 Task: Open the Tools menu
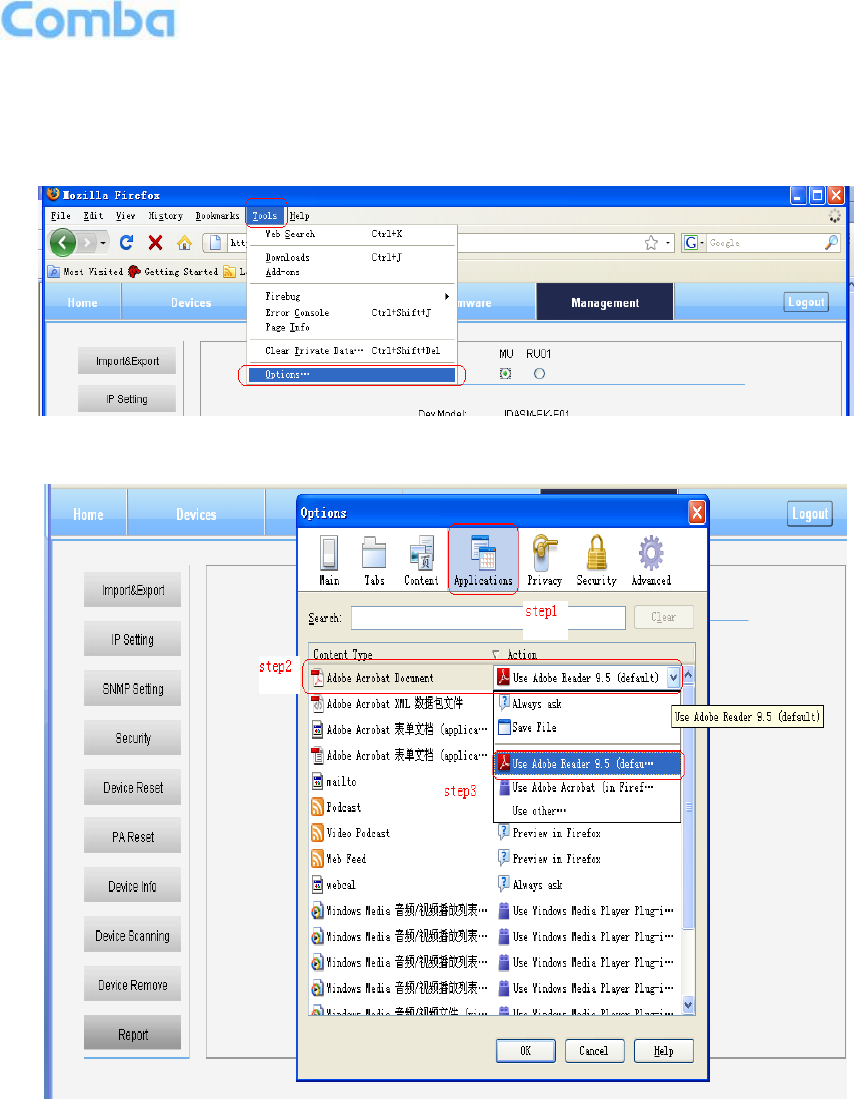tap(266, 216)
